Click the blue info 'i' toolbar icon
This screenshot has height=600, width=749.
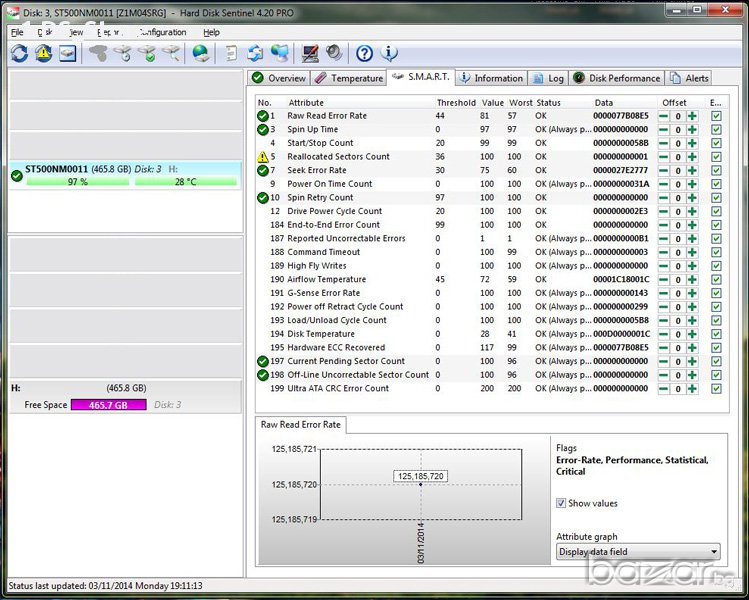point(389,54)
